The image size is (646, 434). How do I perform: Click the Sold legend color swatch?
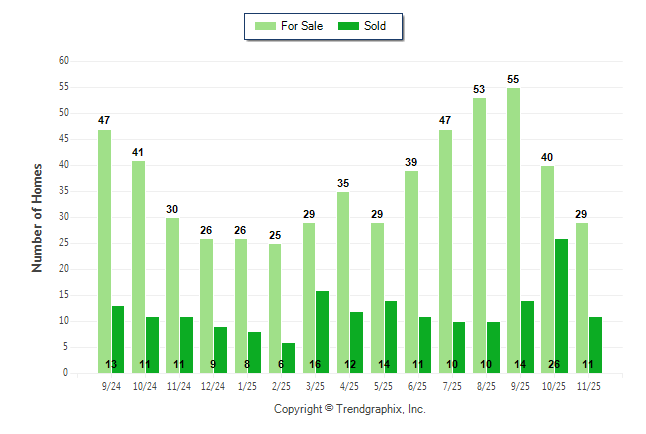pos(350,26)
